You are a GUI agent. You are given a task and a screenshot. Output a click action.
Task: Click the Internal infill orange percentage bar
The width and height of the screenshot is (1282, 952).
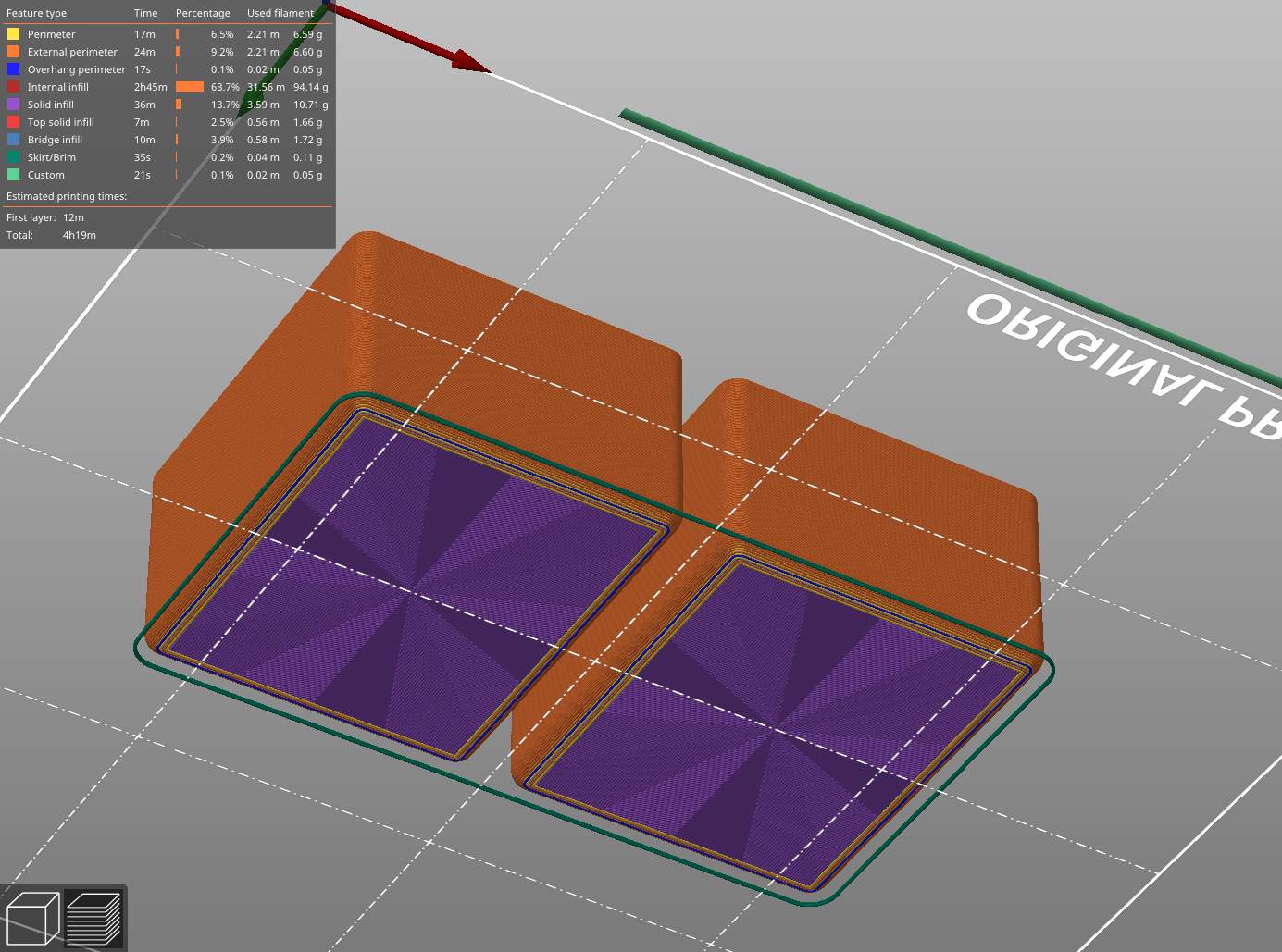[190, 87]
